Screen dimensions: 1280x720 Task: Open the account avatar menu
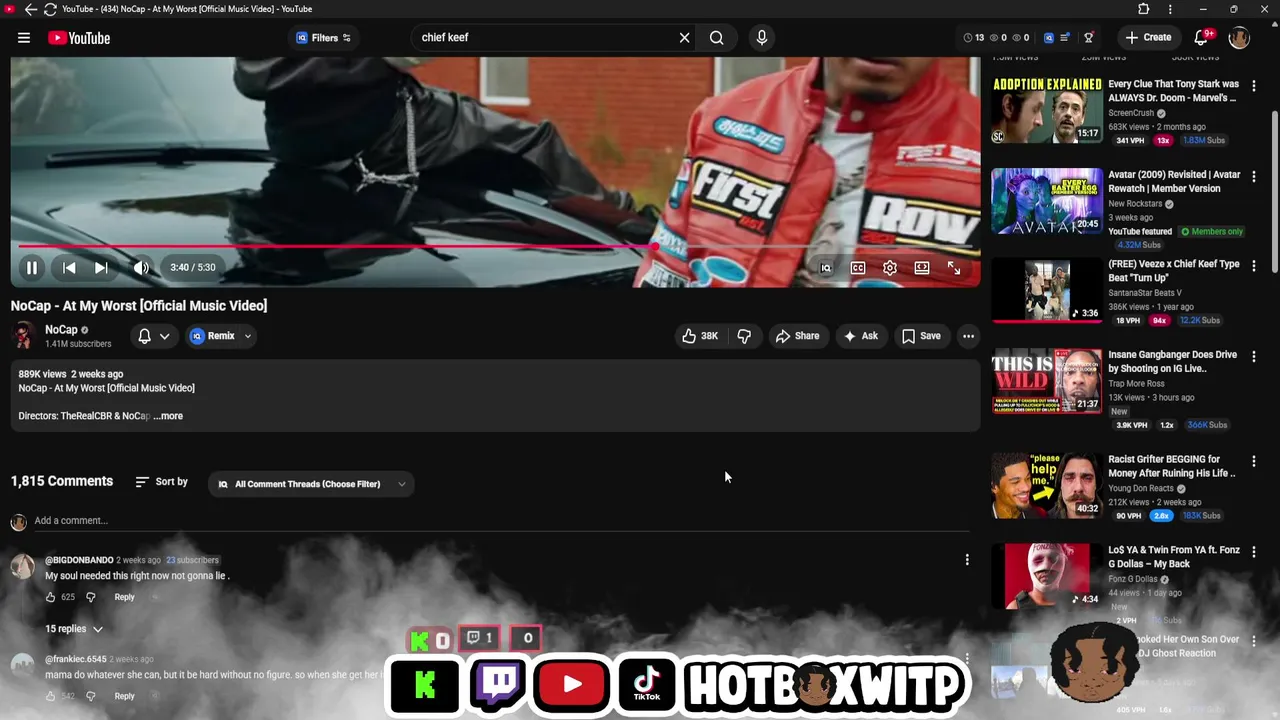(1239, 38)
